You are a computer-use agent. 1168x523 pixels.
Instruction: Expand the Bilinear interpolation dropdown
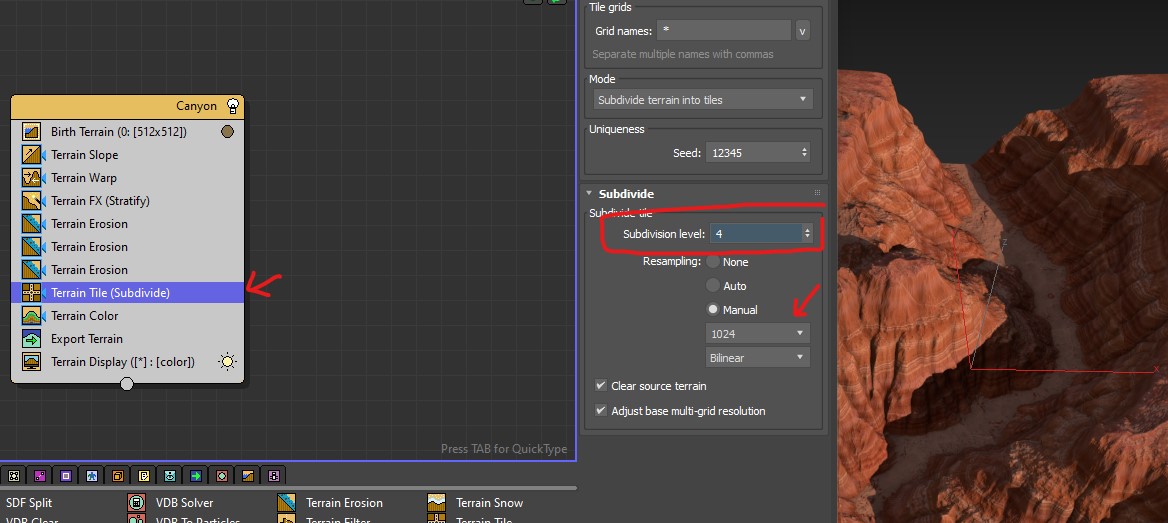[x=758, y=357]
